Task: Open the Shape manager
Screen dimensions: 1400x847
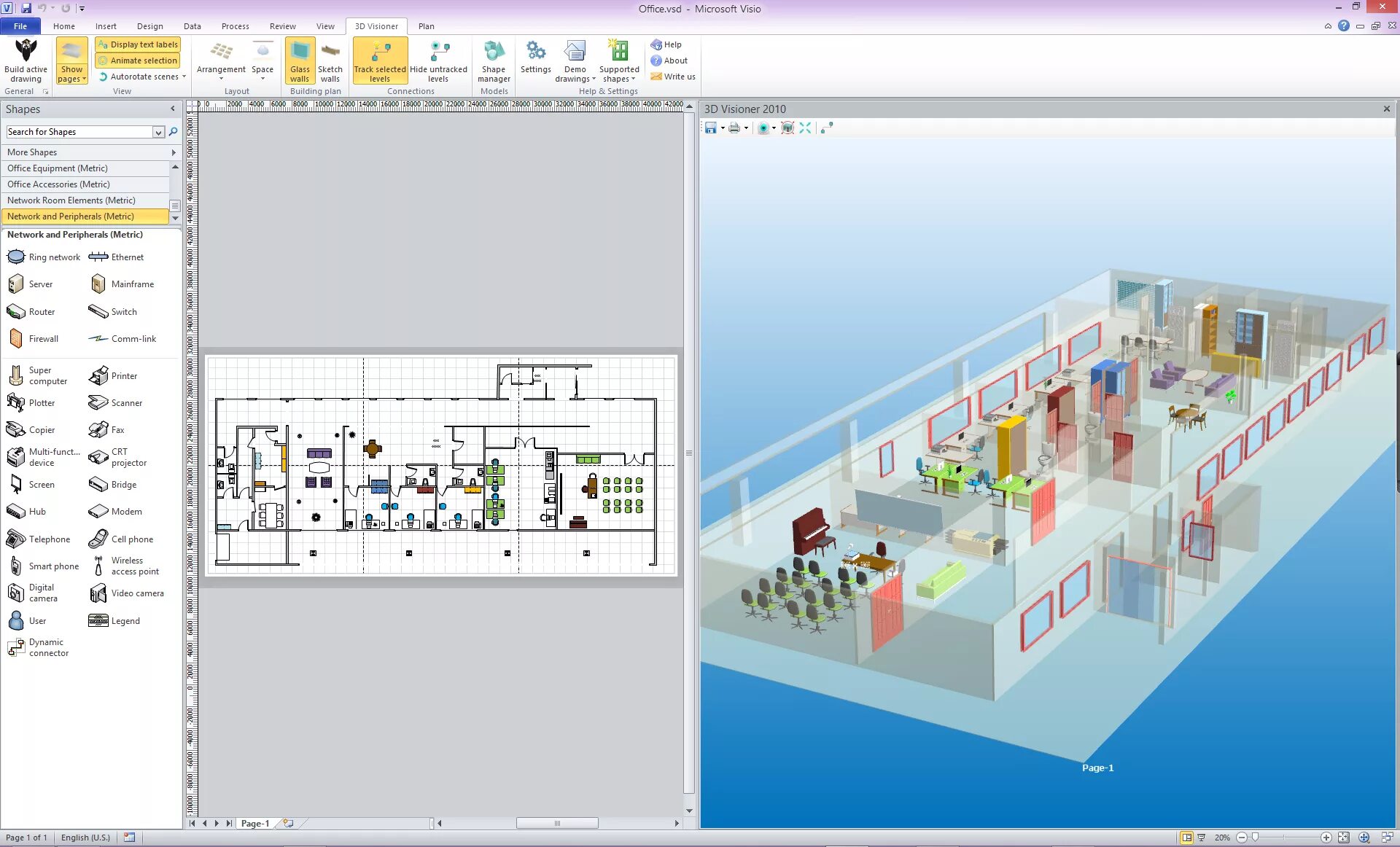Action: point(494,61)
